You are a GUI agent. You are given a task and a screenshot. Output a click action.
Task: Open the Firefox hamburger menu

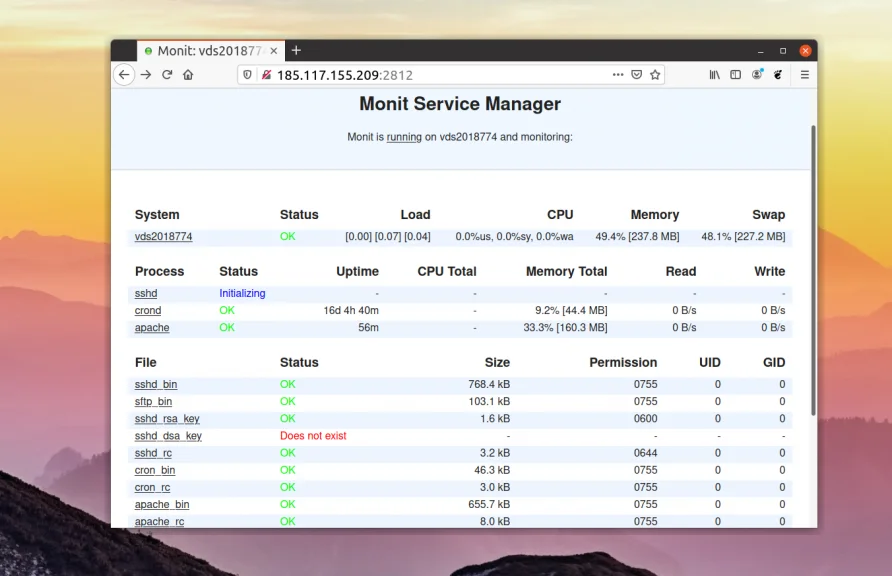point(804,75)
